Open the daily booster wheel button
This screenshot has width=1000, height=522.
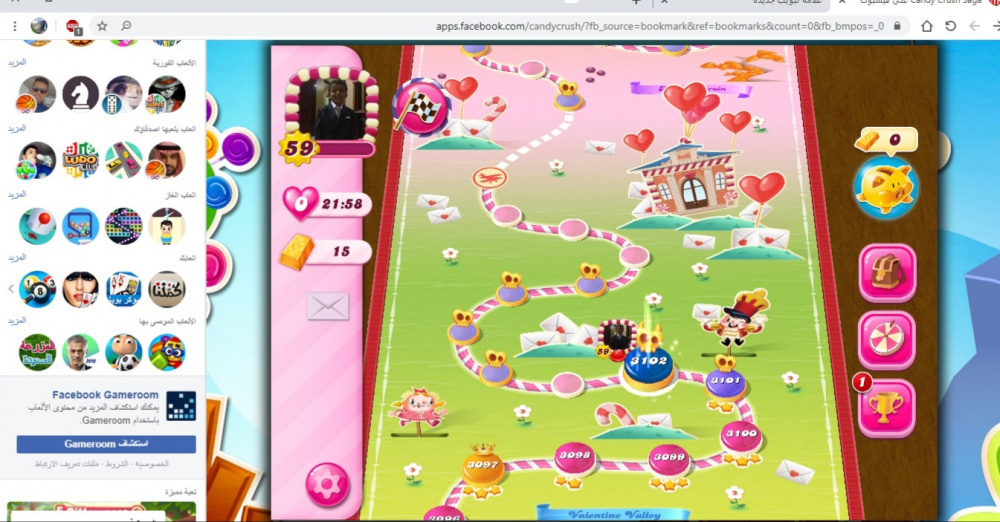point(887,341)
